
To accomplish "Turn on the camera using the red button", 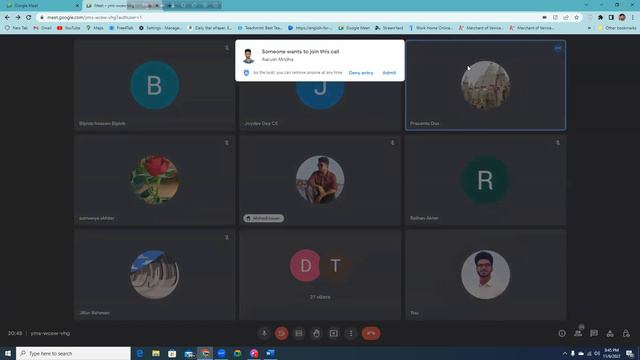I will [281, 333].
